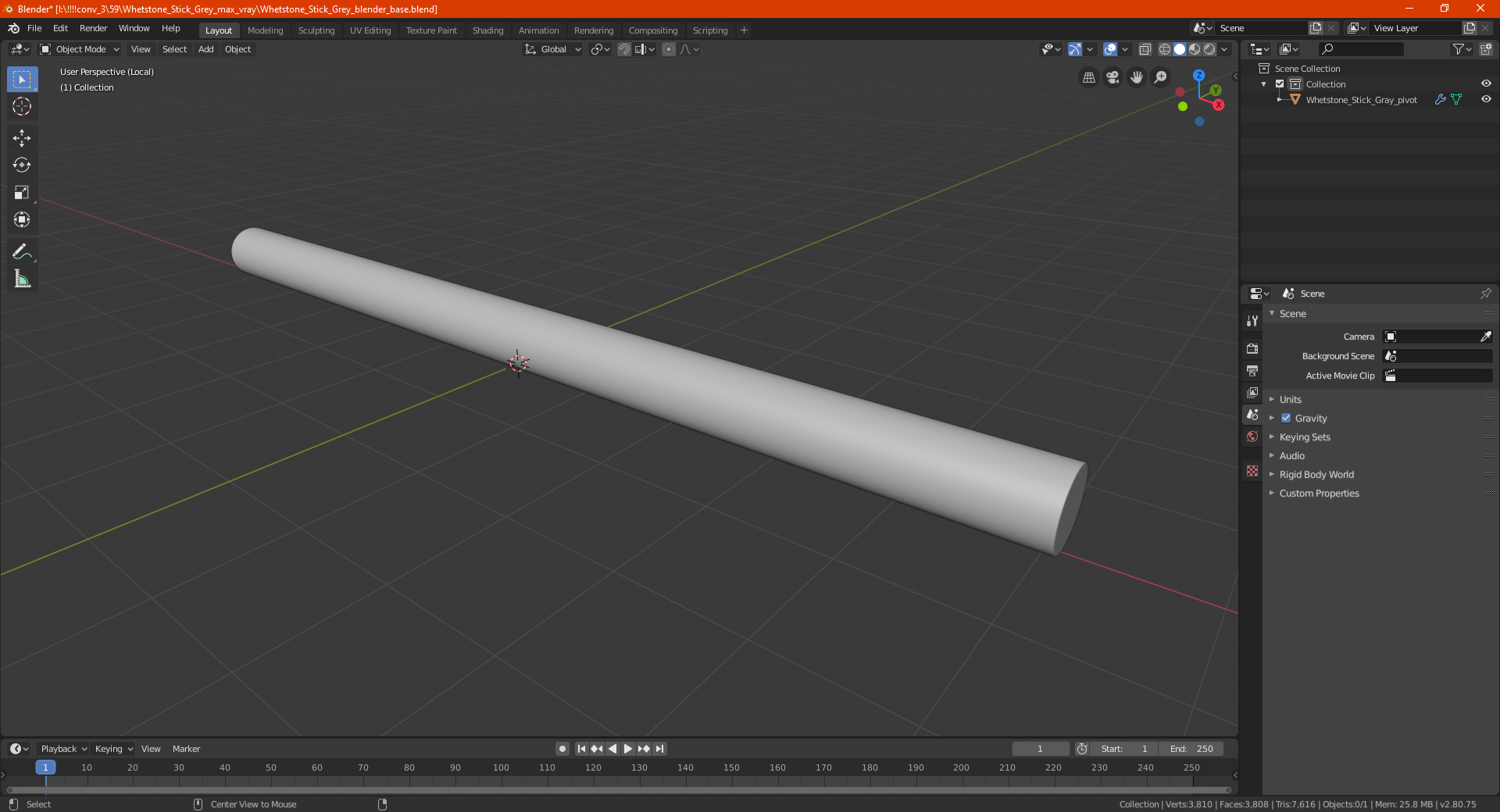Click the End frame field
The height and width of the screenshot is (812, 1500).
tap(1191, 749)
